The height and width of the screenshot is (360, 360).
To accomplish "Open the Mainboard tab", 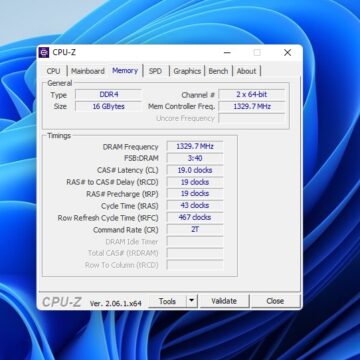I will 88,71.
